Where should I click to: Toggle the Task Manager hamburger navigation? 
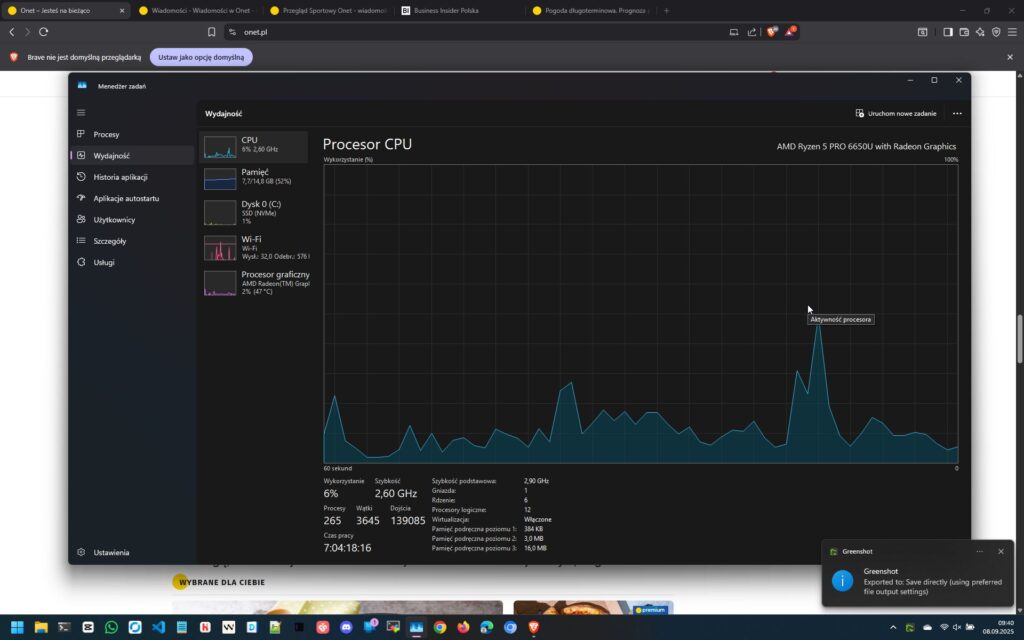[x=81, y=112]
